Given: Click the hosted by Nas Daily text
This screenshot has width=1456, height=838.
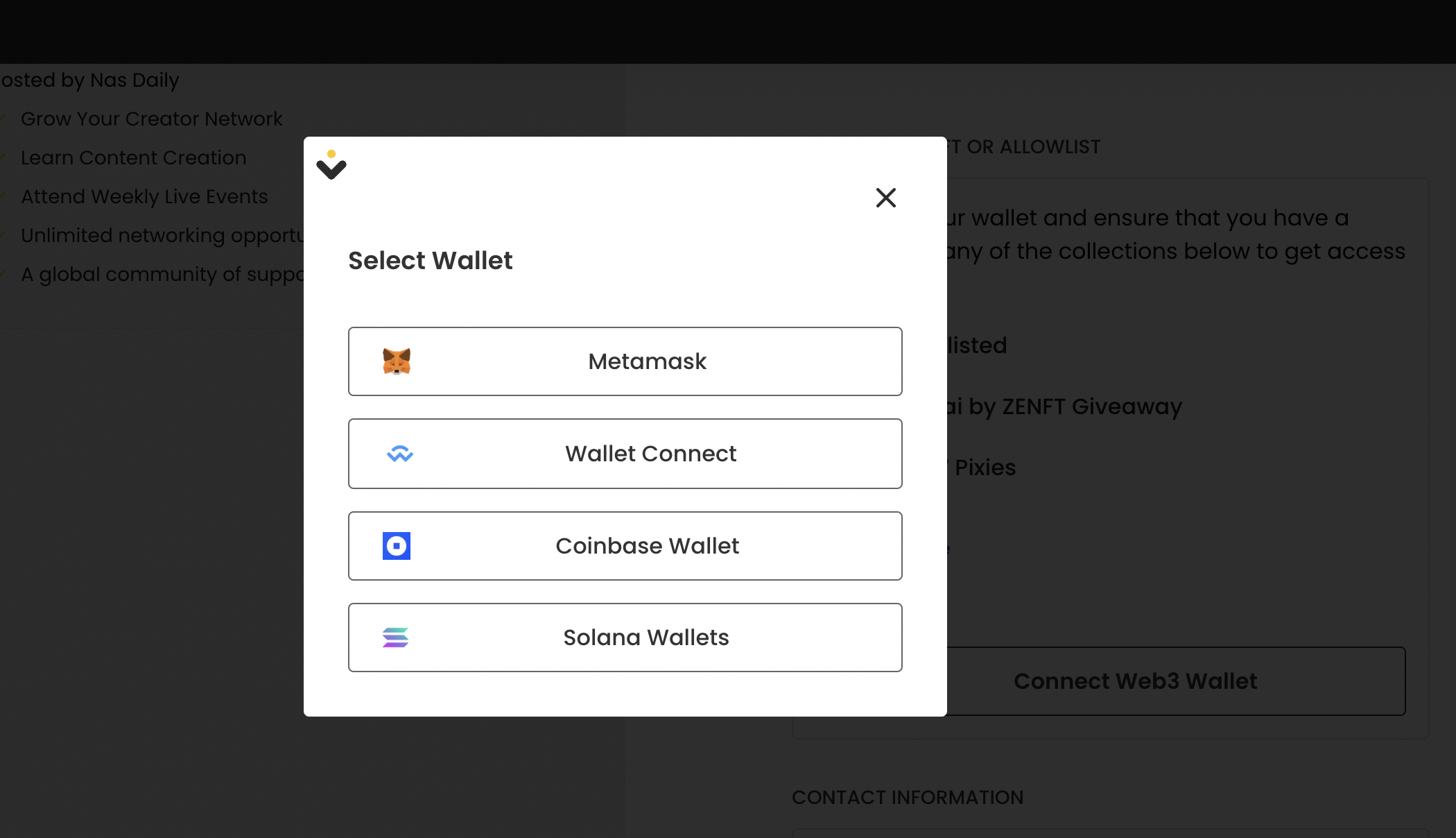Looking at the screenshot, I should point(89,80).
